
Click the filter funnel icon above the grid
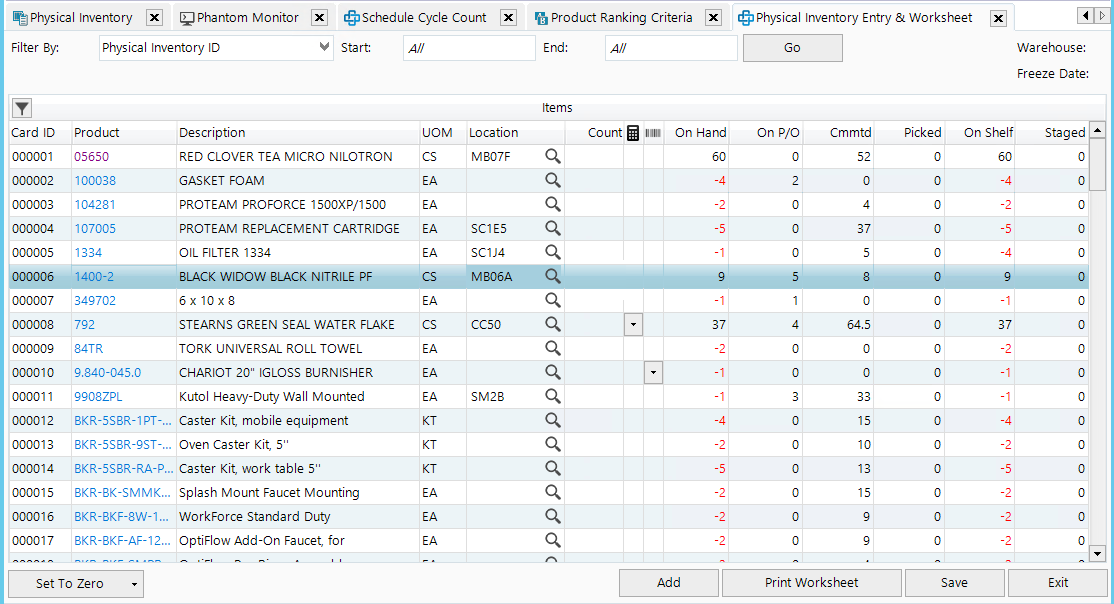tap(21, 108)
